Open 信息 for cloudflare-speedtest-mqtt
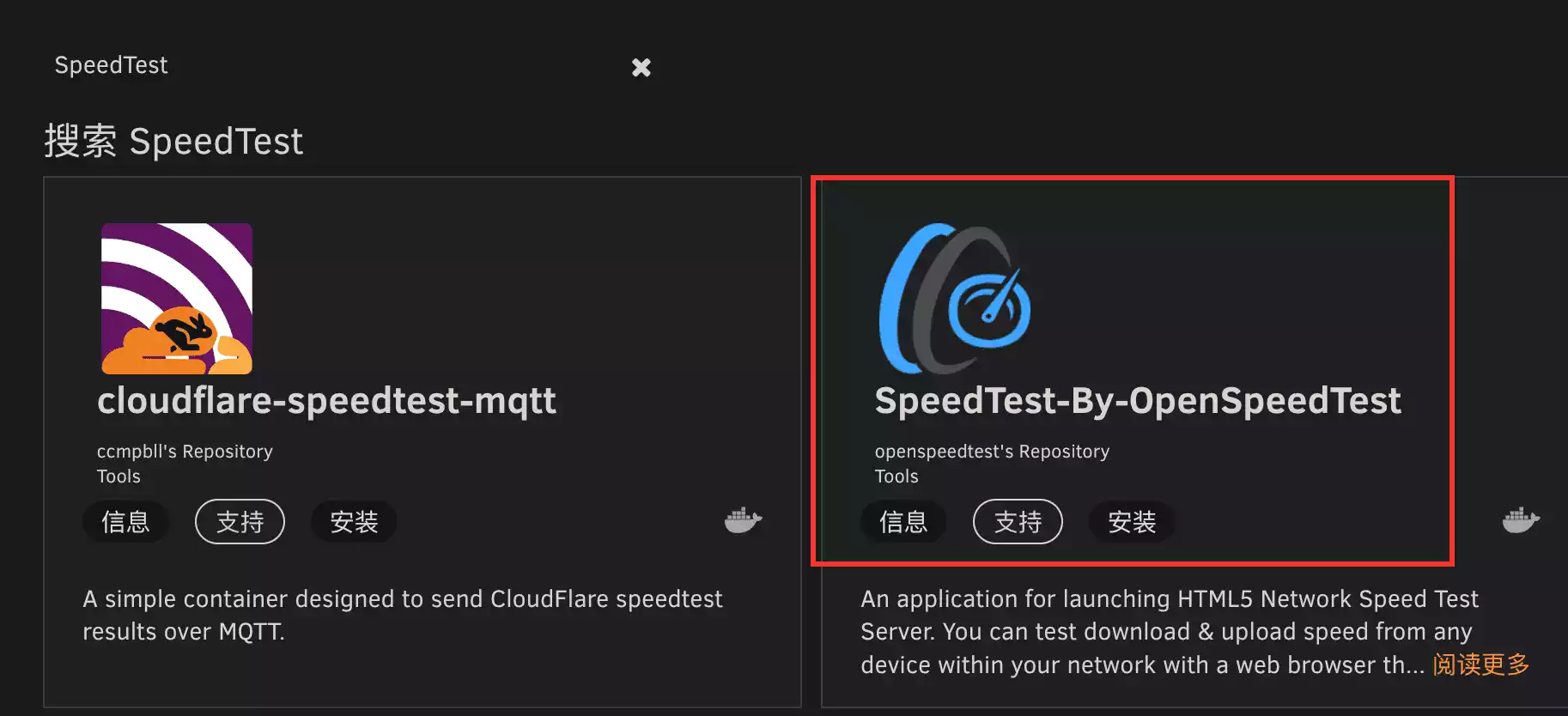Screen dimensions: 1568x716 125,522
